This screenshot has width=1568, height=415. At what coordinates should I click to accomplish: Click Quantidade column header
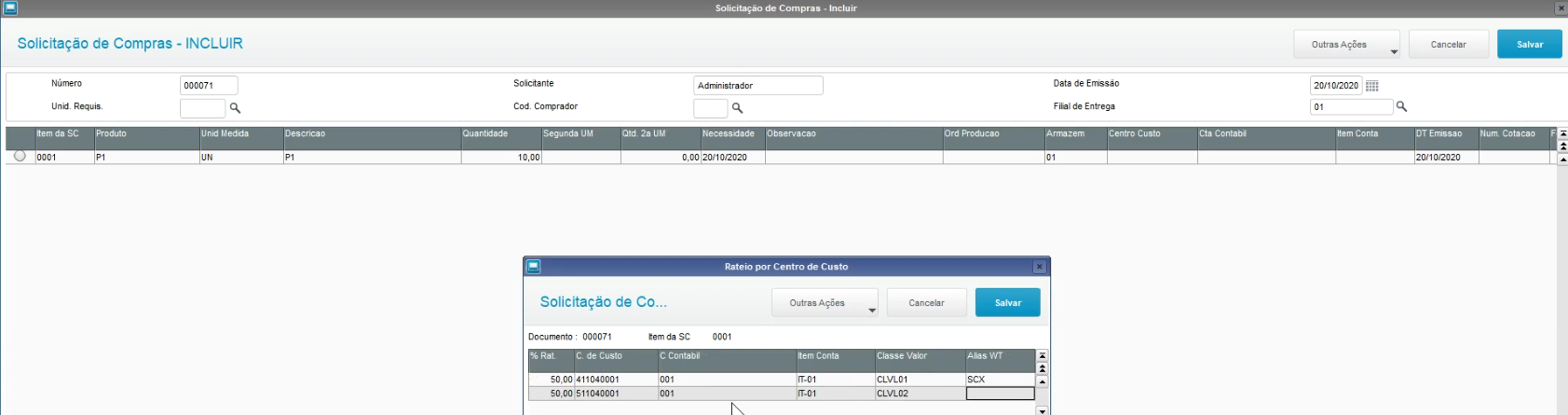pyautogui.click(x=501, y=138)
